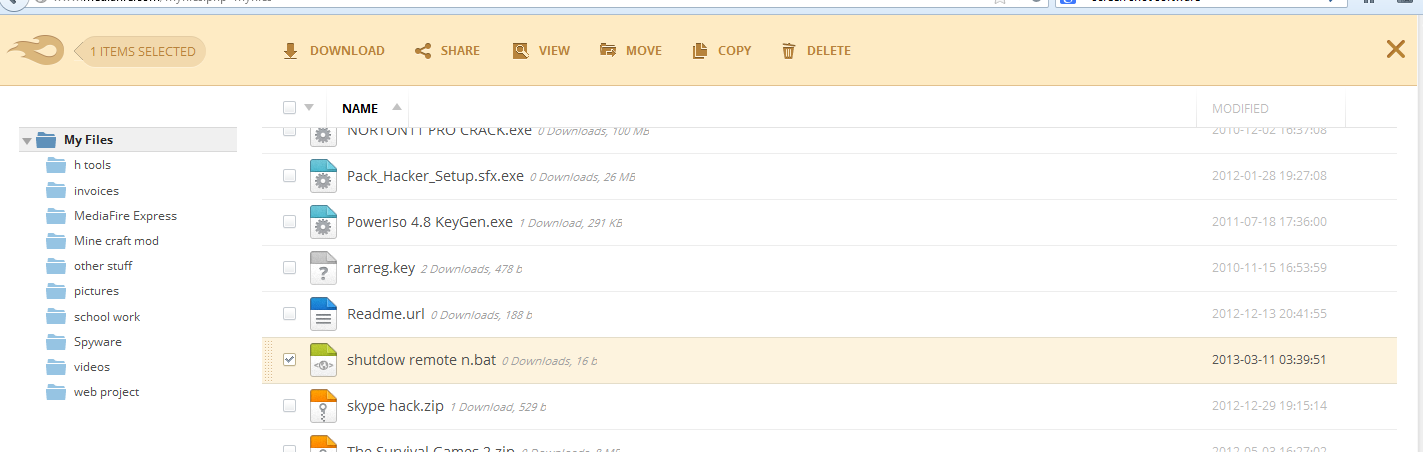
Task: Click the Readme.url file name
Action: (386, 314)
